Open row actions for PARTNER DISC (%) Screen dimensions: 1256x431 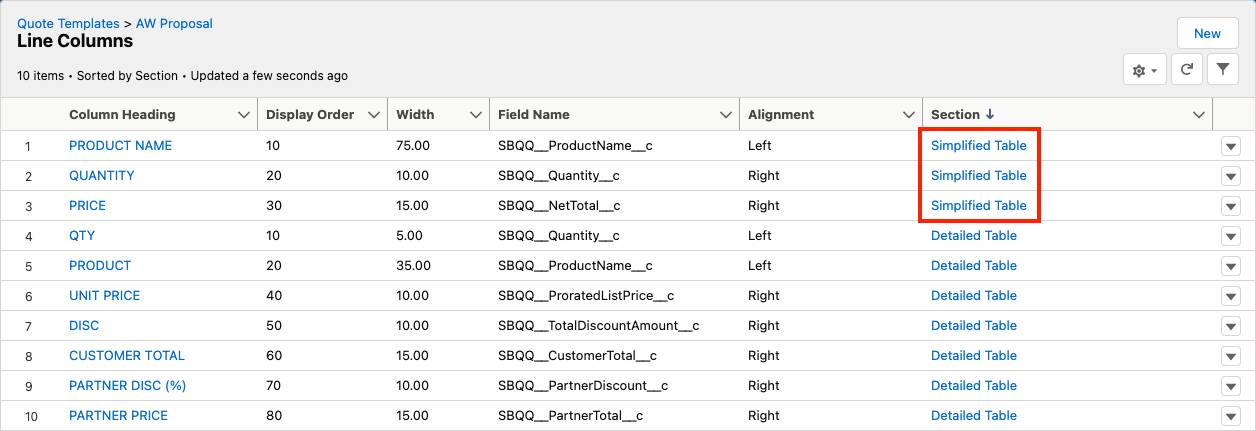(1230, 386)
